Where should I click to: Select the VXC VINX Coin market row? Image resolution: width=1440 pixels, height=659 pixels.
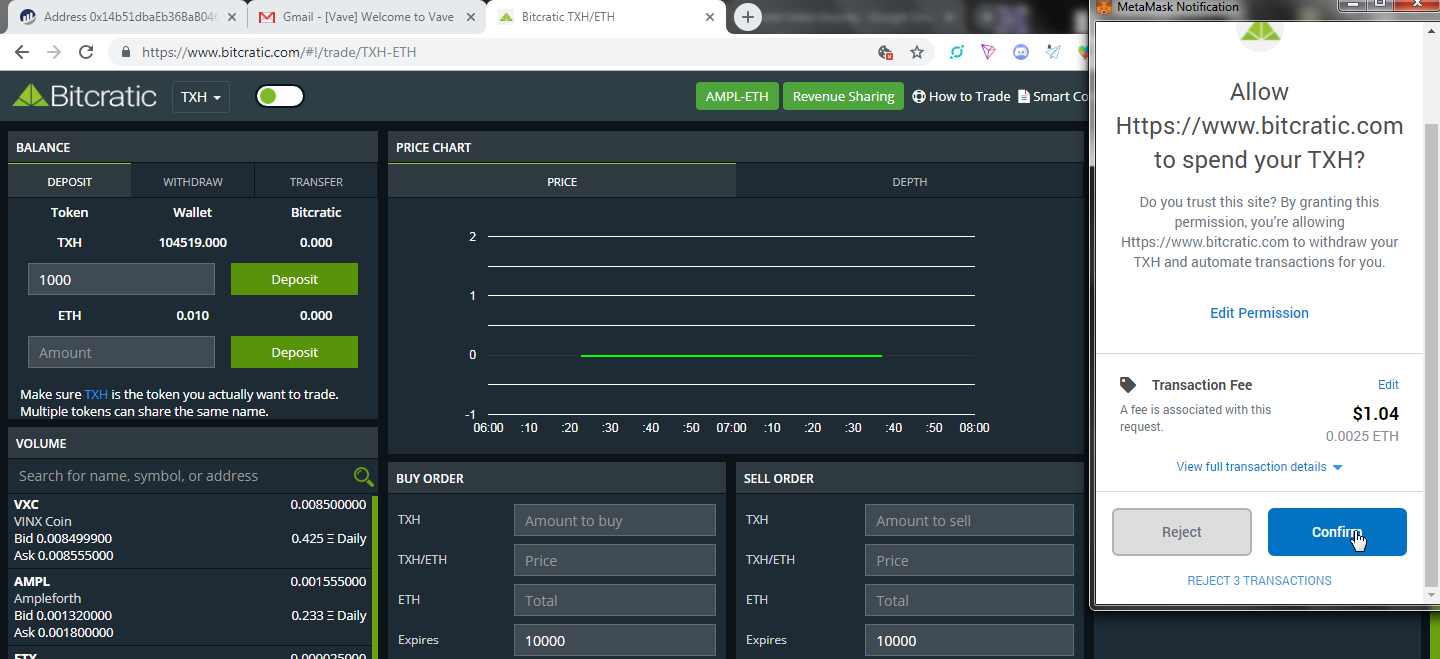pos(190,530)
